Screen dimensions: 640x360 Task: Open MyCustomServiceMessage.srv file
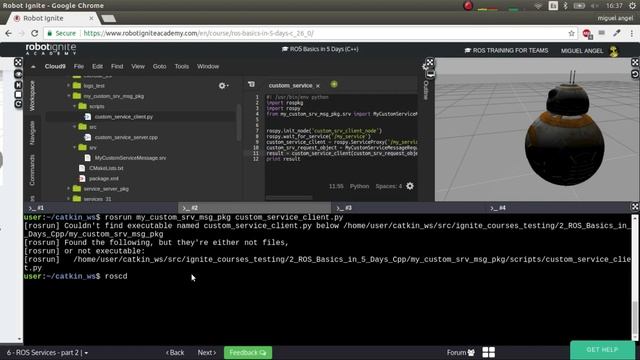coord(130,158)
